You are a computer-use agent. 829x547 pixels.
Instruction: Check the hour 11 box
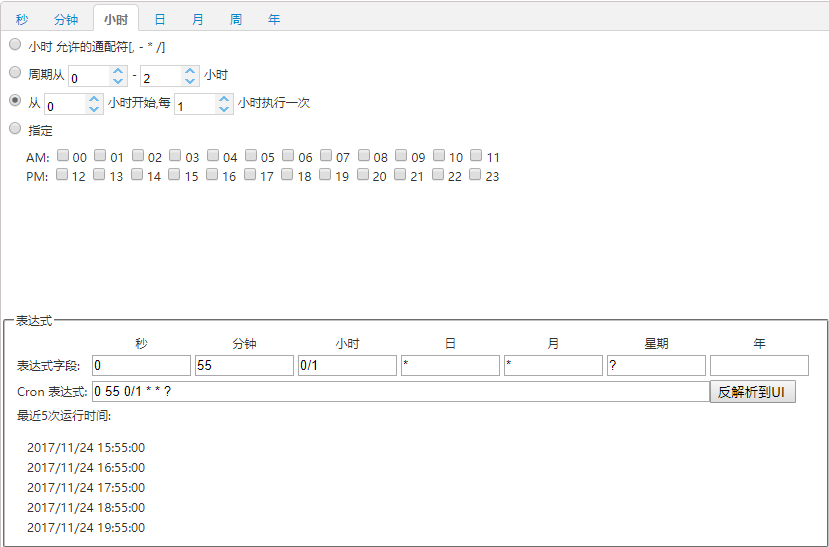(x=476, y=155)
